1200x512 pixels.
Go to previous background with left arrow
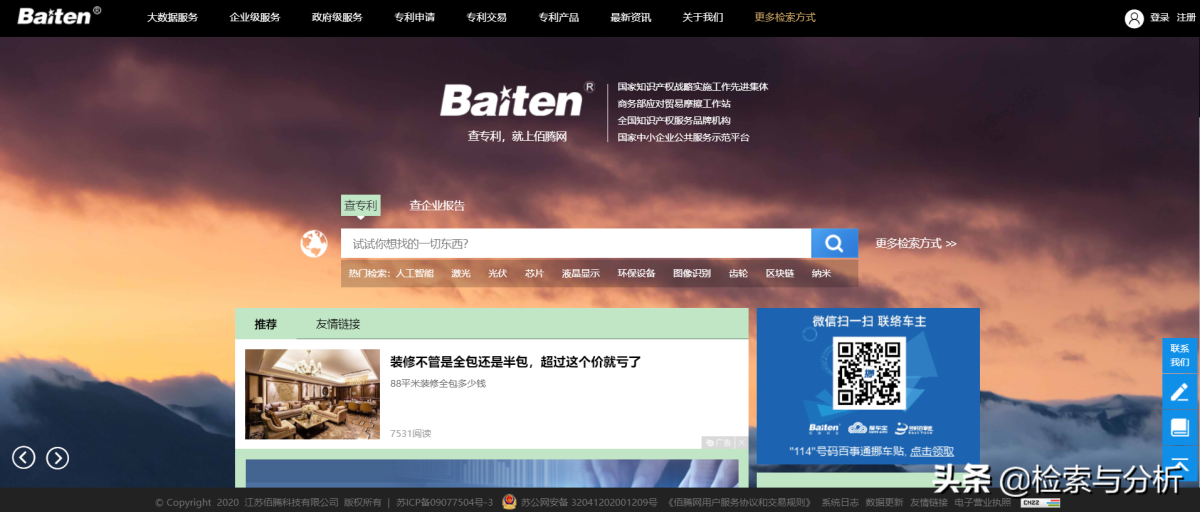click(x=24, y=457)
